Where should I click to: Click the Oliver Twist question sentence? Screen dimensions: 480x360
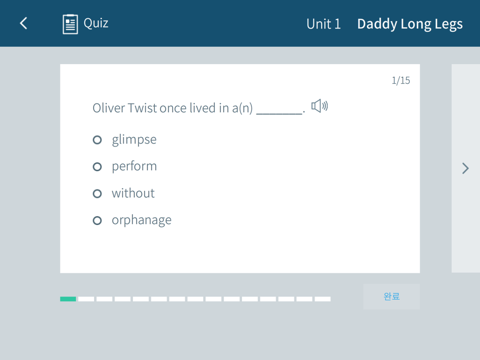(x=199, y=108)
